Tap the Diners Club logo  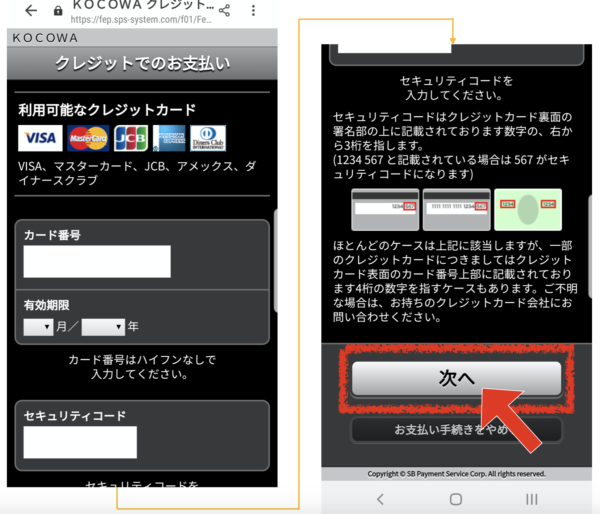[208, 138]
